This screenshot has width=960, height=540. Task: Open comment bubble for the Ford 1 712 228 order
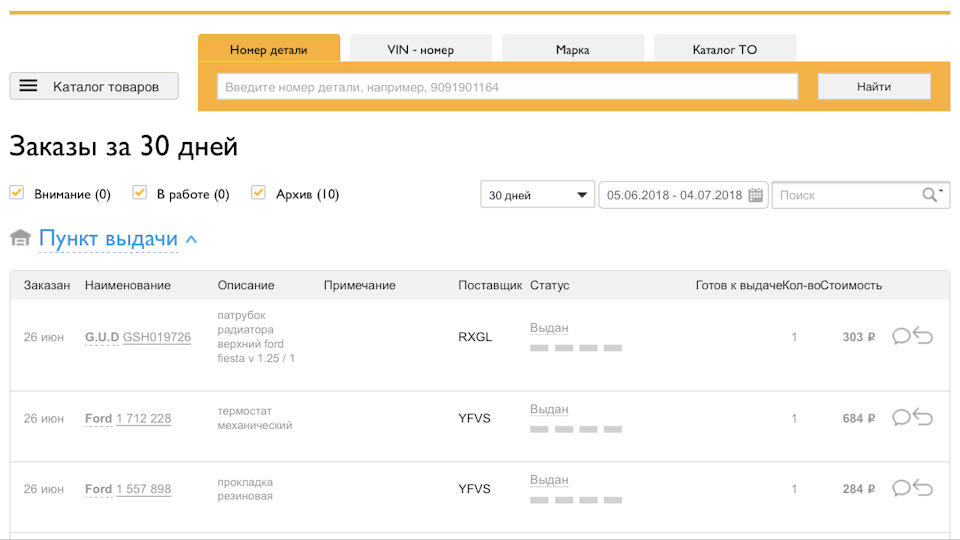tap(901, 417)
